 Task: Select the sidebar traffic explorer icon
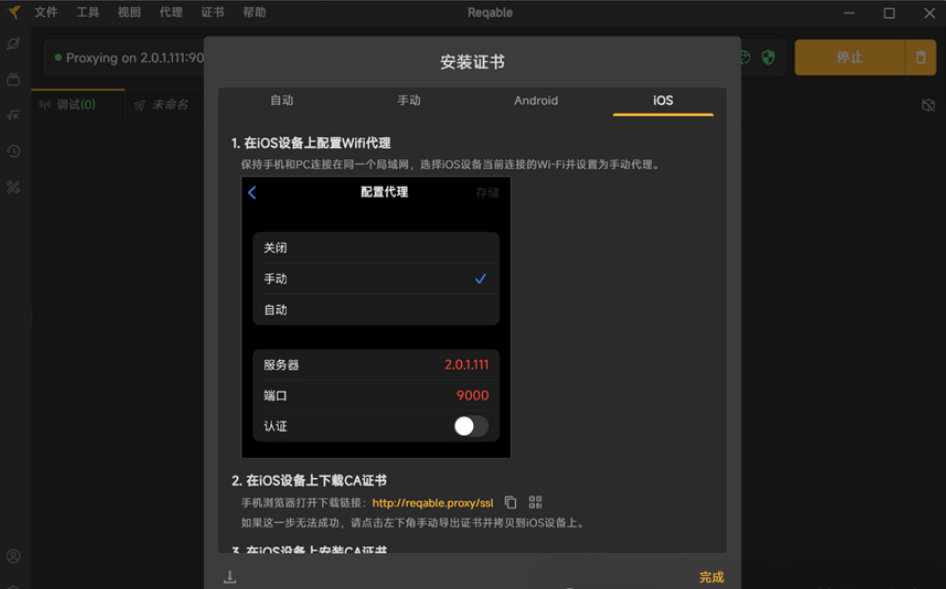[x=13, y=43]
